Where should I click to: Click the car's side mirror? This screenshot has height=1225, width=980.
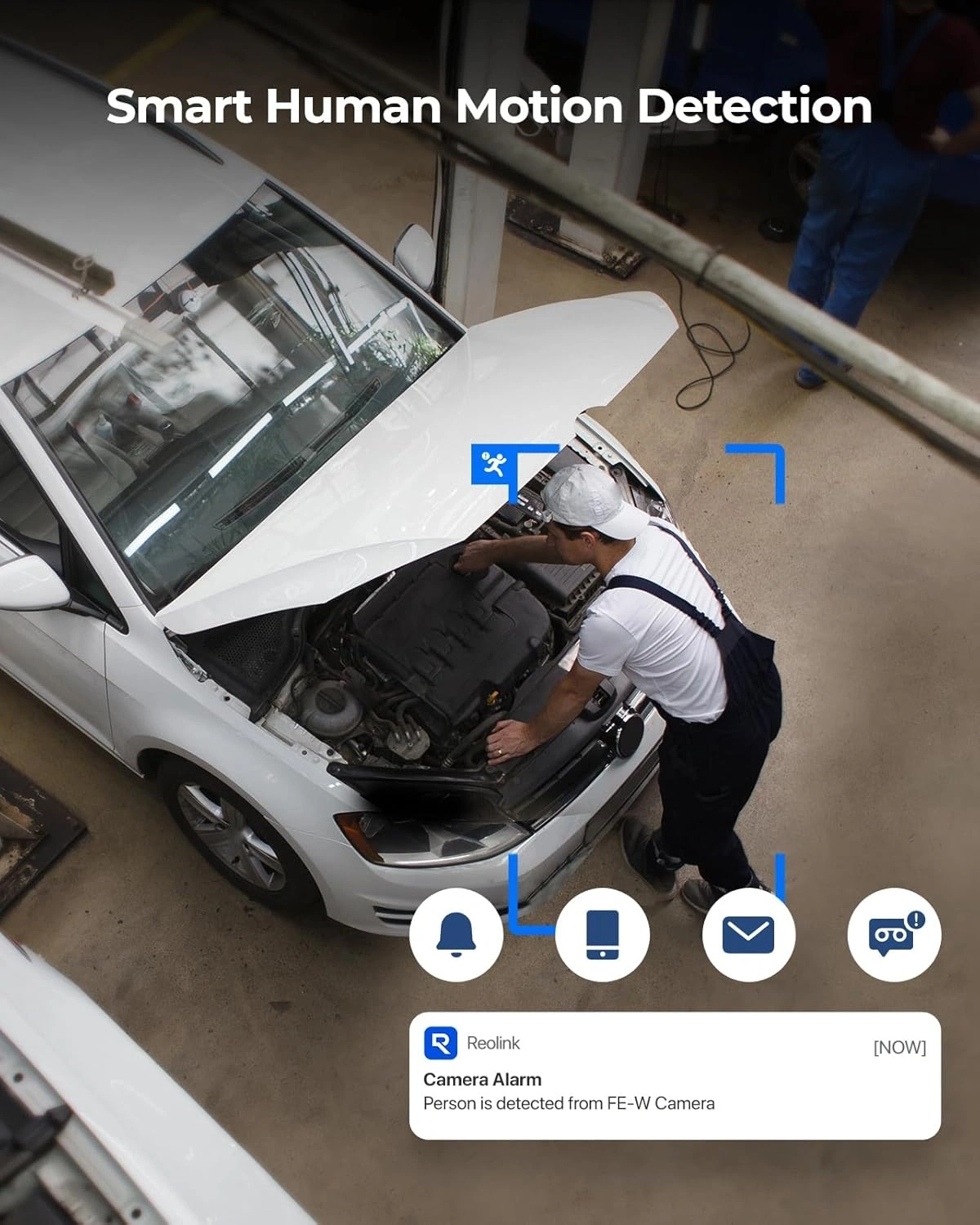pyautogui.click(x=33, y=581)
